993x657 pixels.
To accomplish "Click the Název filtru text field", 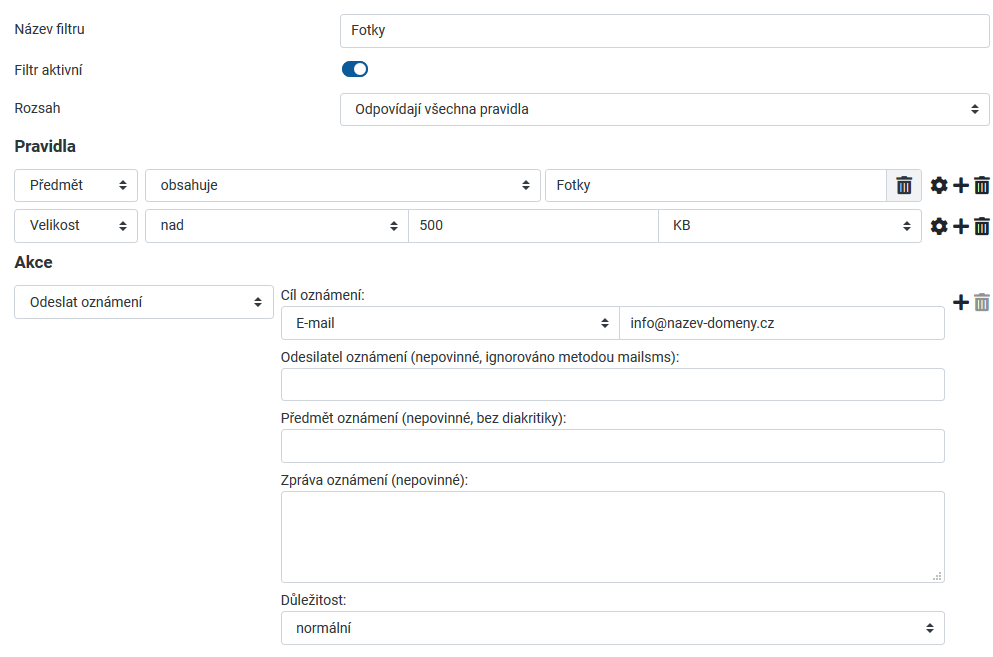I will point(664,30).
